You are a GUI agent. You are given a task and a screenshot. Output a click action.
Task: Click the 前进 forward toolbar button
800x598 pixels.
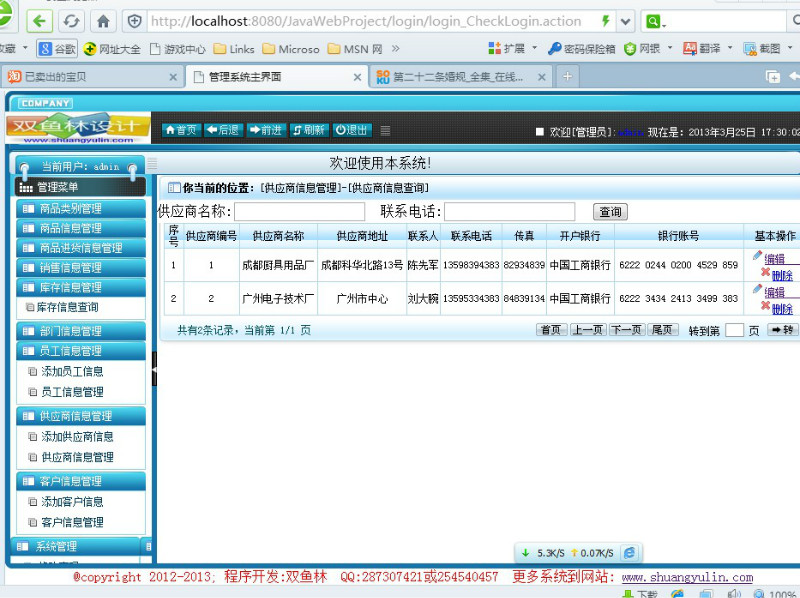point(266,130)
